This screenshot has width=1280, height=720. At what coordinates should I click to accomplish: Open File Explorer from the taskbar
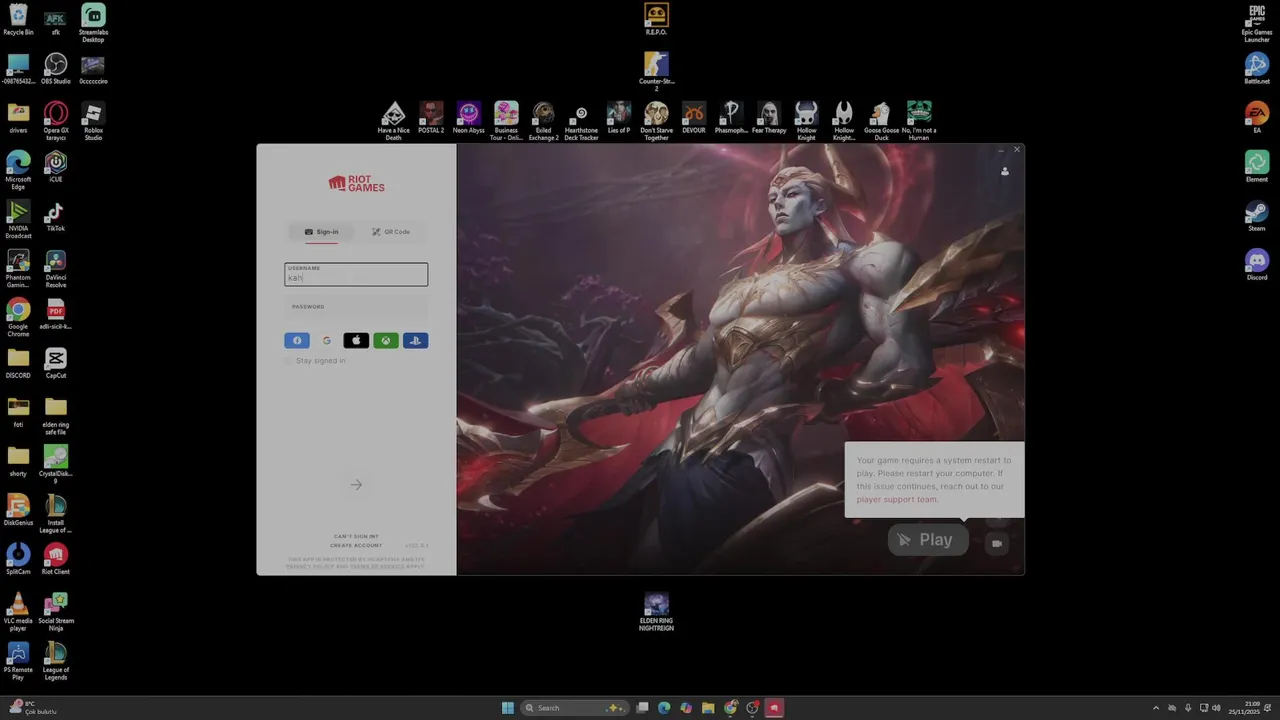[x=708, y=708]
